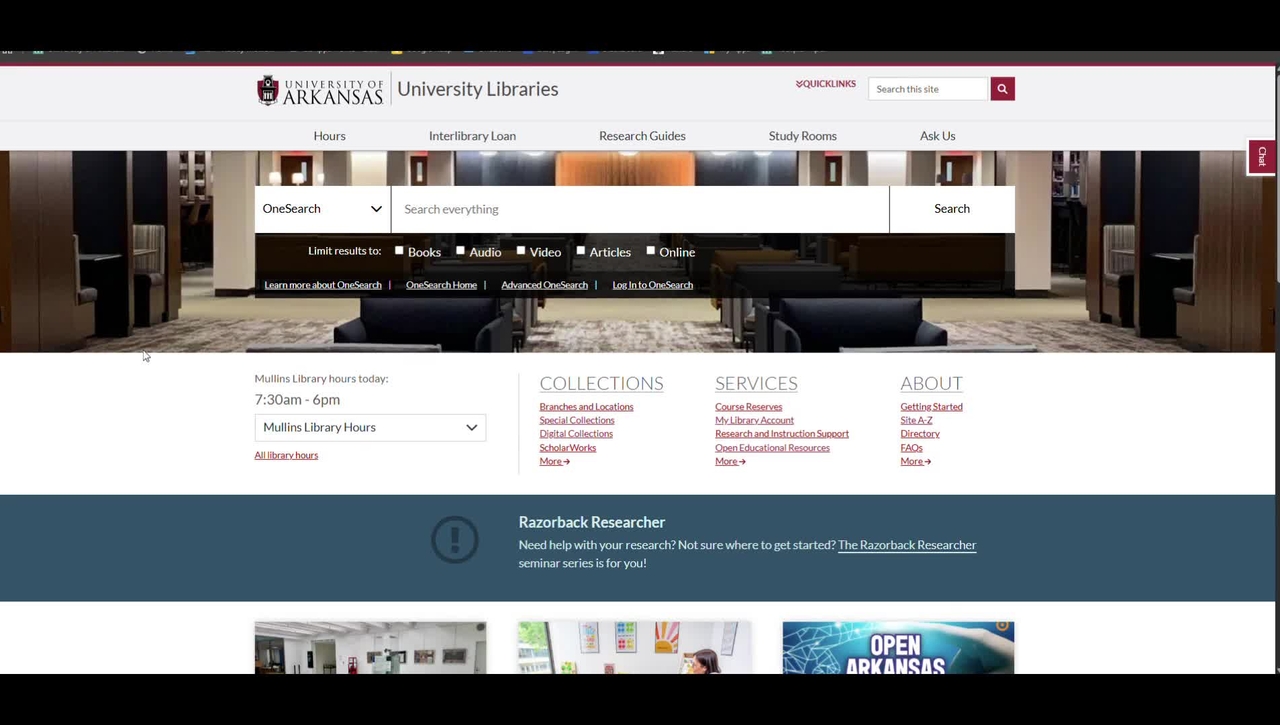Open the Hours menu item
Image resolution: width=1280 pixels, height=725 pixels.
click(329, 136)
